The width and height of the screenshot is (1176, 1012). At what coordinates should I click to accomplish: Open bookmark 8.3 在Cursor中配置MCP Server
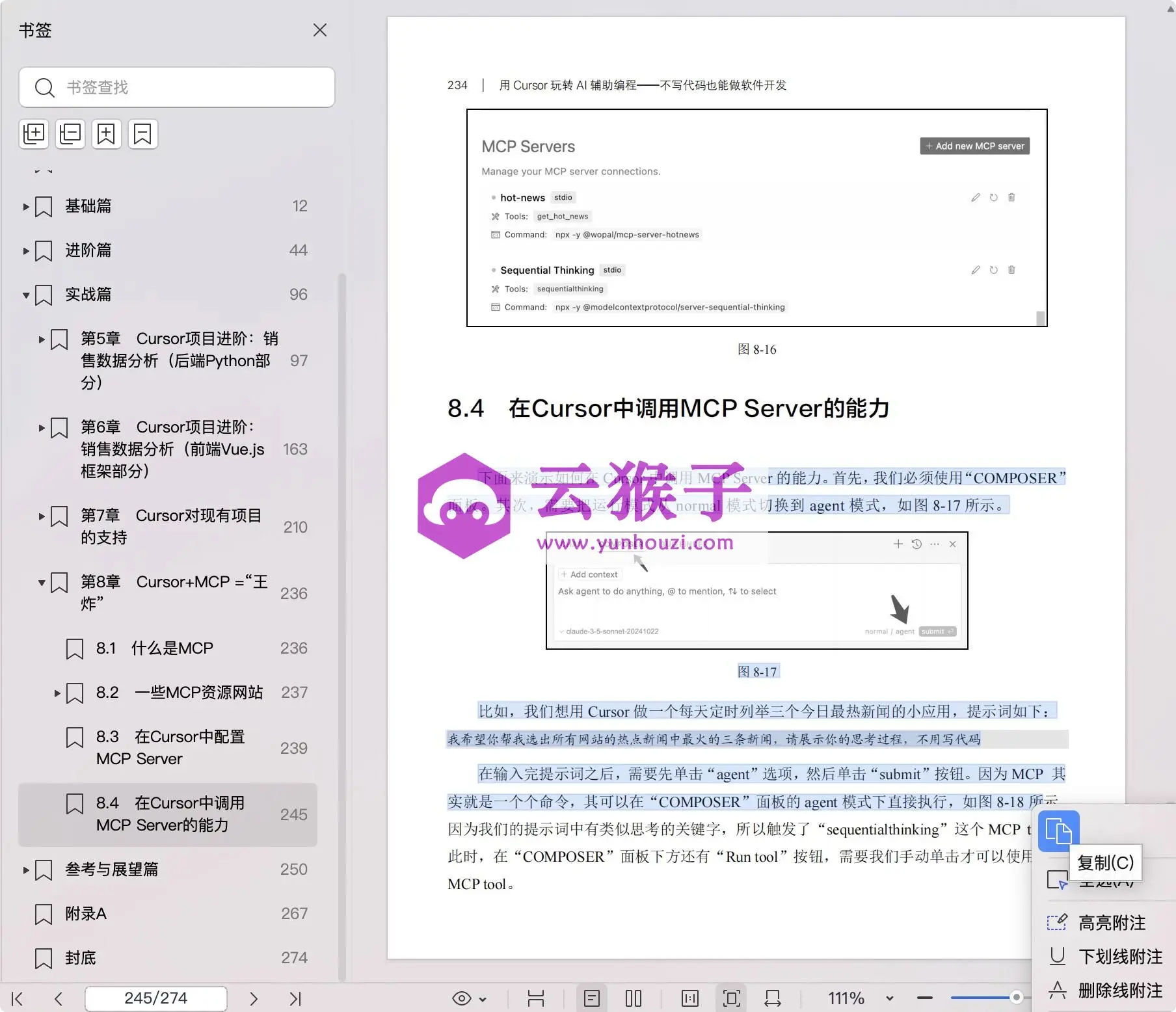168,748
